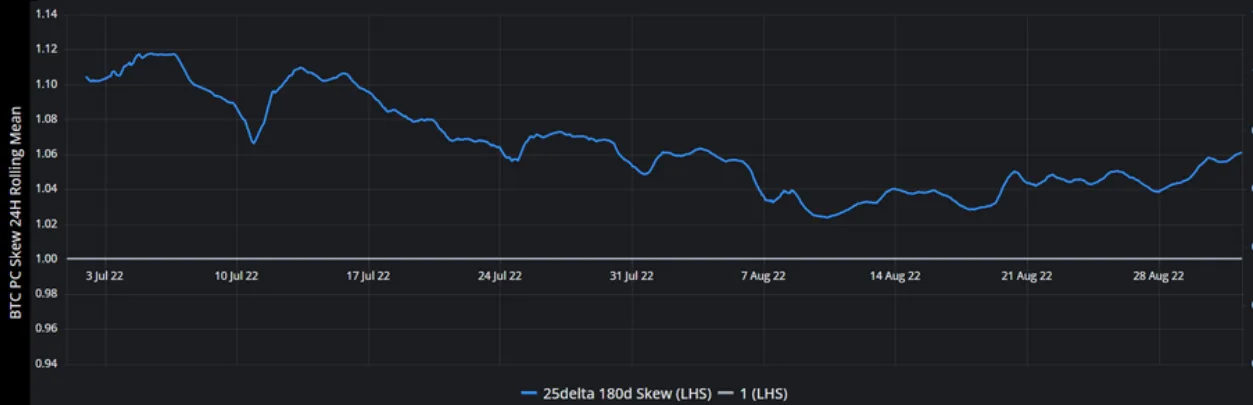Click the 31 Jul 22 date label

(630, 277)
